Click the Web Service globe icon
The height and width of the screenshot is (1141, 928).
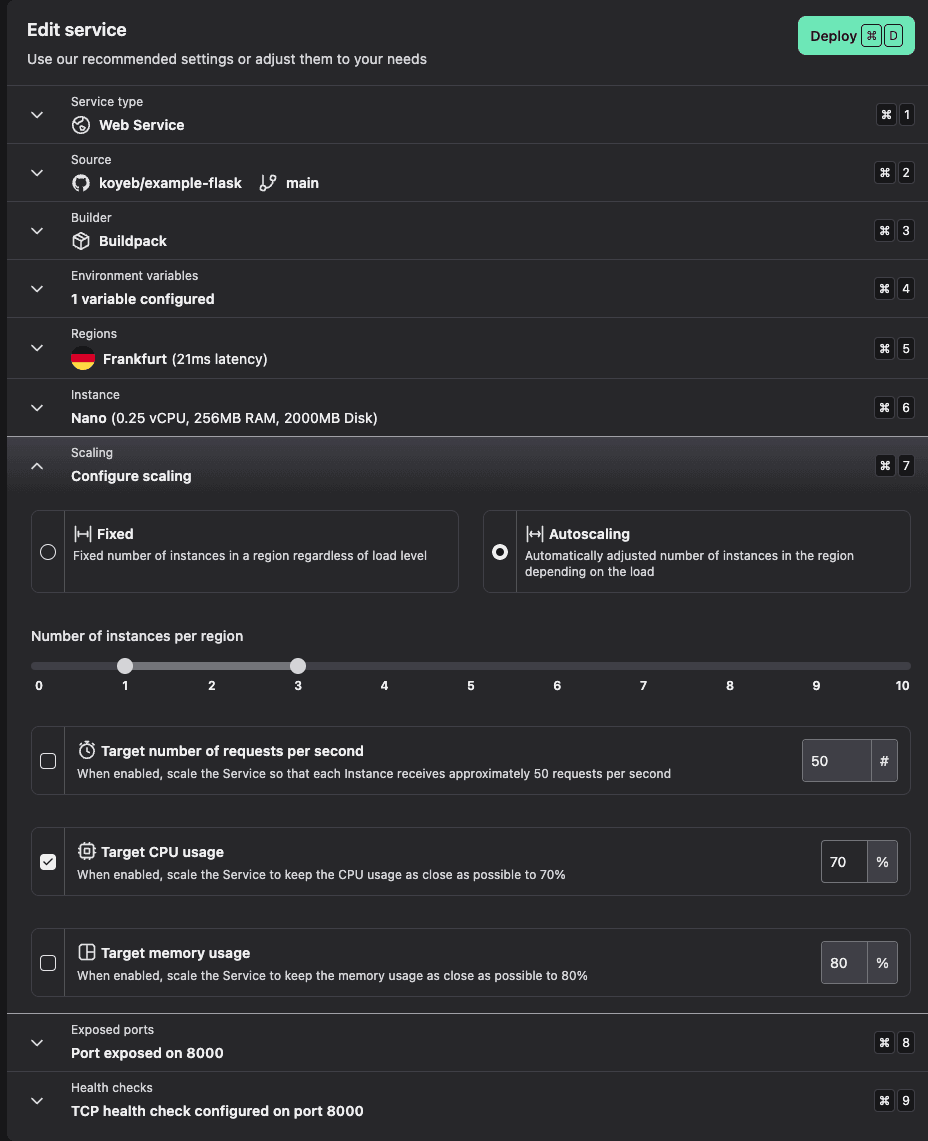click(81, 125)
